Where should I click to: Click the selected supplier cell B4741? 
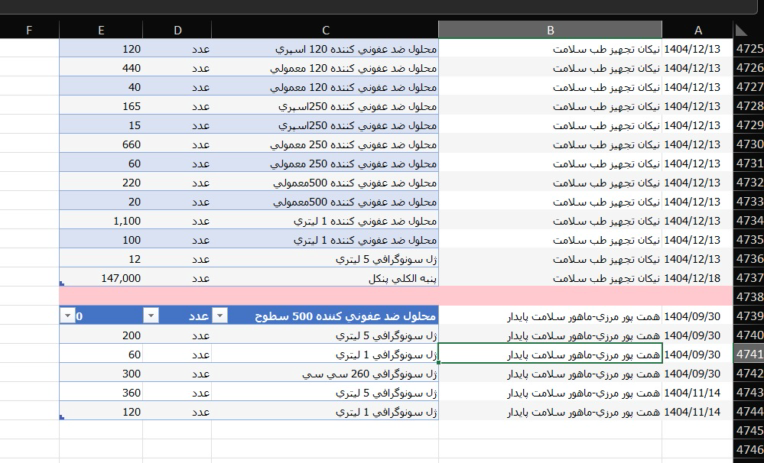[550, 354]
